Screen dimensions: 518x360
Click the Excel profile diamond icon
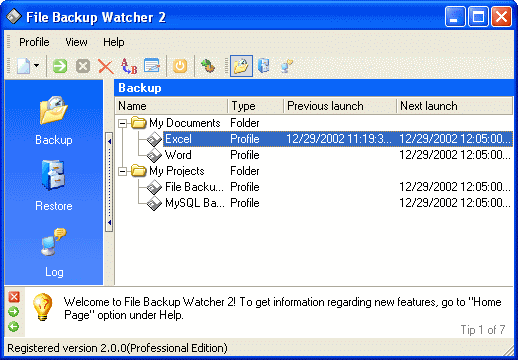click(154, 139)
